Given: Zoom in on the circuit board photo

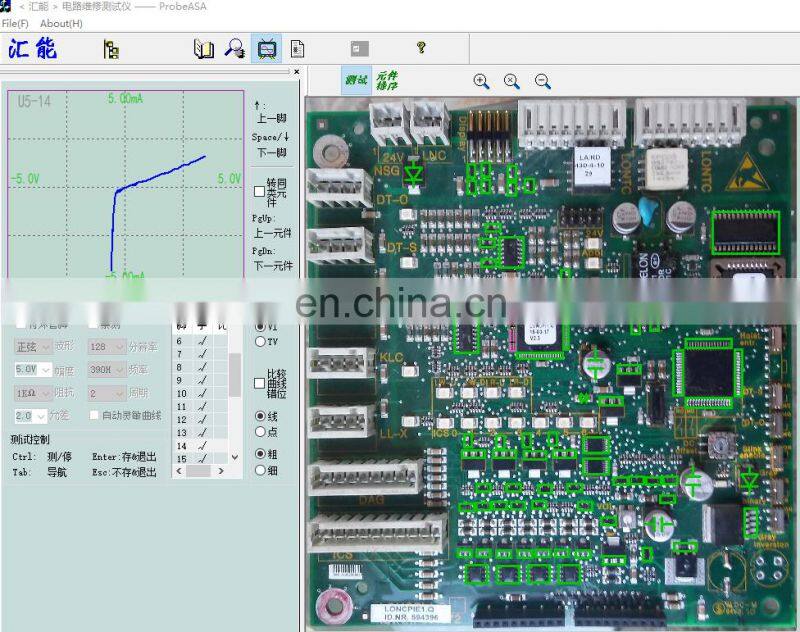Looking at the screenshot, I should 483,82.
